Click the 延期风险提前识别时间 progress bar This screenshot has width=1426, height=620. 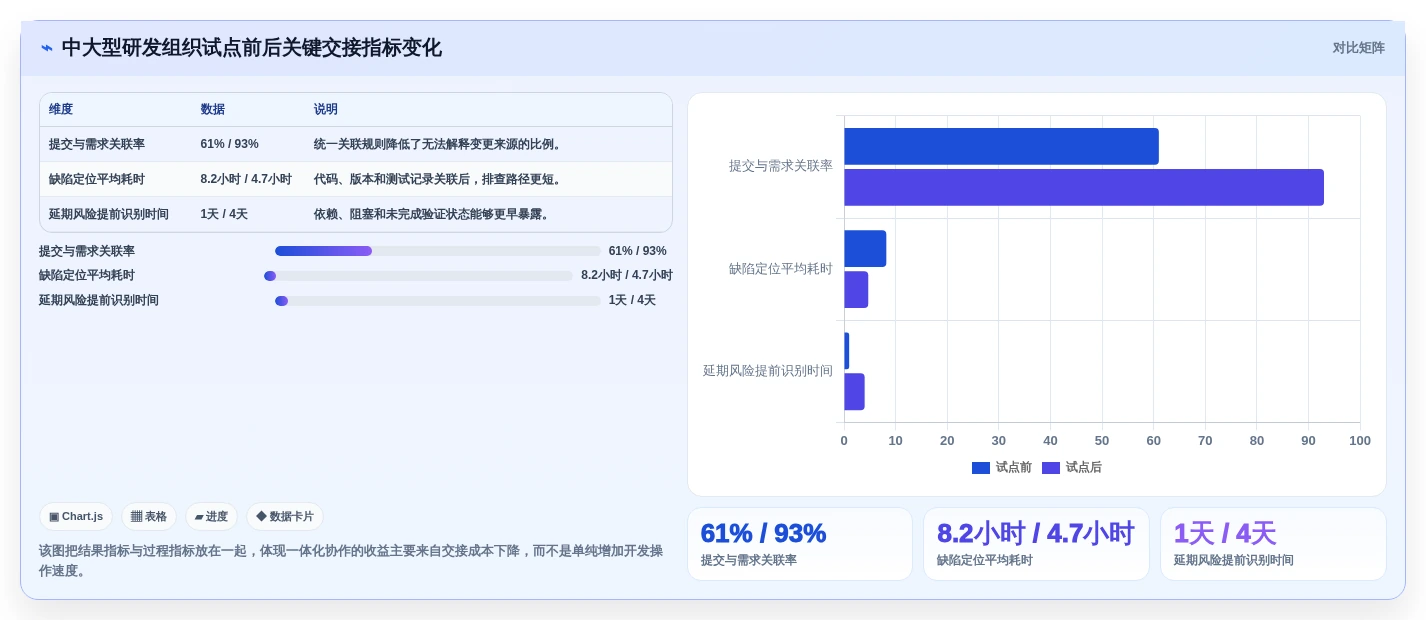[x=438, y=301]
